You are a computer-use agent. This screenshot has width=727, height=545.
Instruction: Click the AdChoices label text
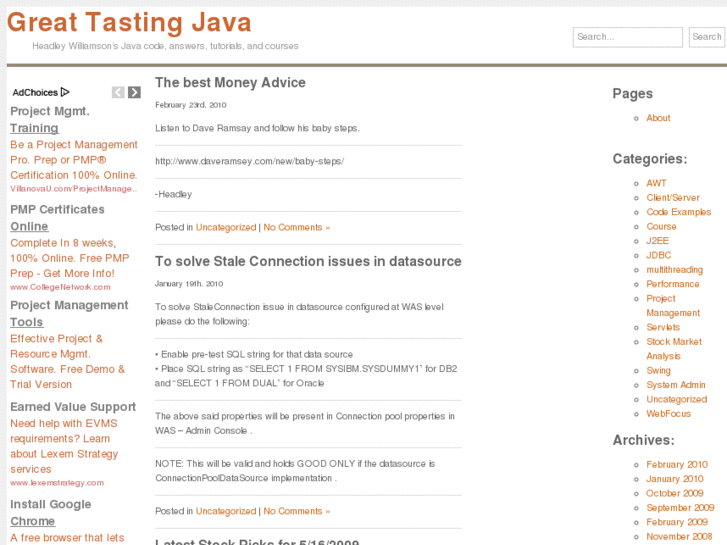[x=35, y=92]
